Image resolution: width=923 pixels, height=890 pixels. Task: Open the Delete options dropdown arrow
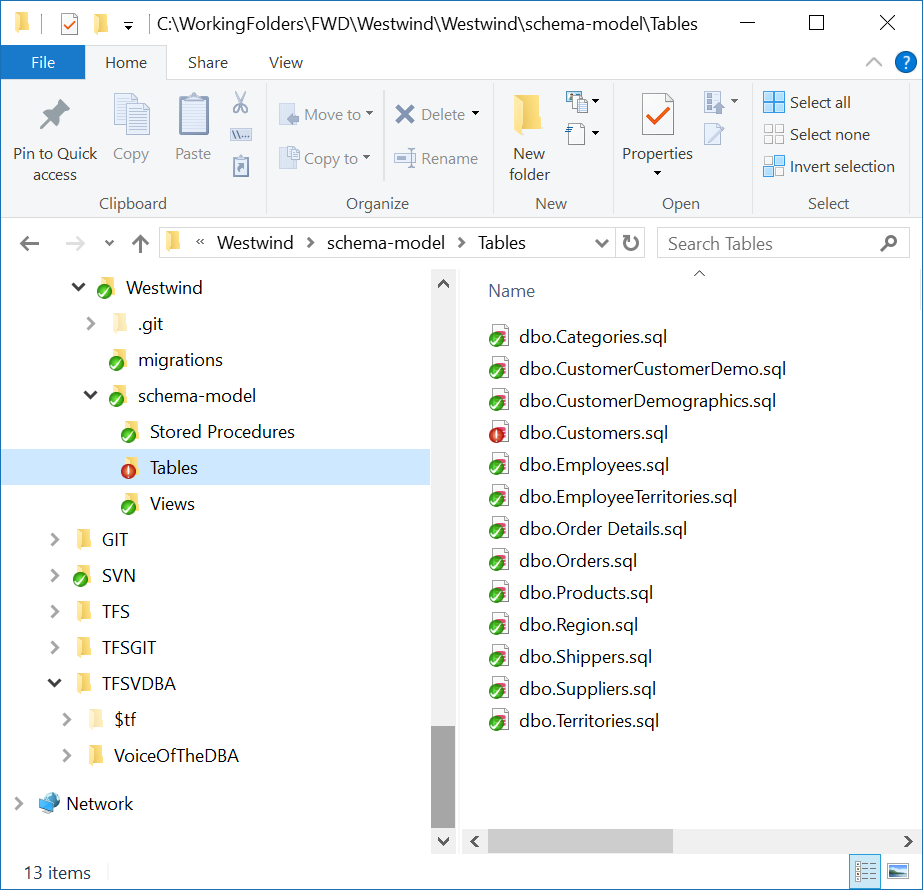point(475,114)
